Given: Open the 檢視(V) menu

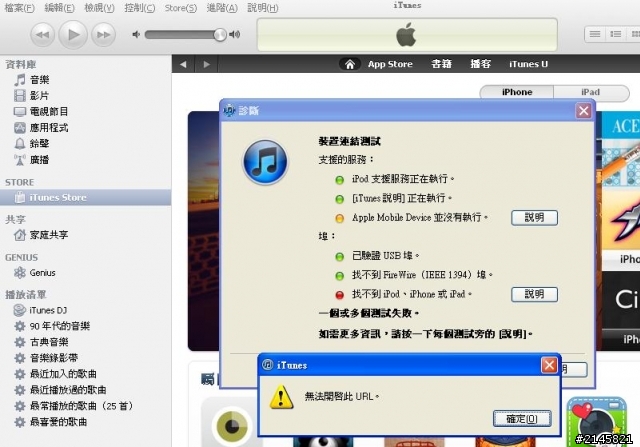Looking at the screenshot, I should (x=100, y=8).
